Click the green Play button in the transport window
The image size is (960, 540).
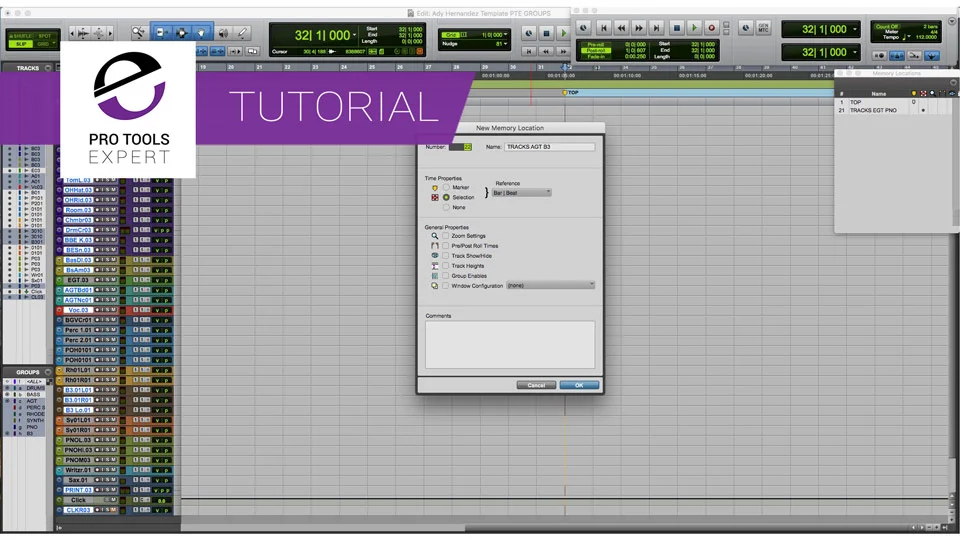tap(694, 28)
